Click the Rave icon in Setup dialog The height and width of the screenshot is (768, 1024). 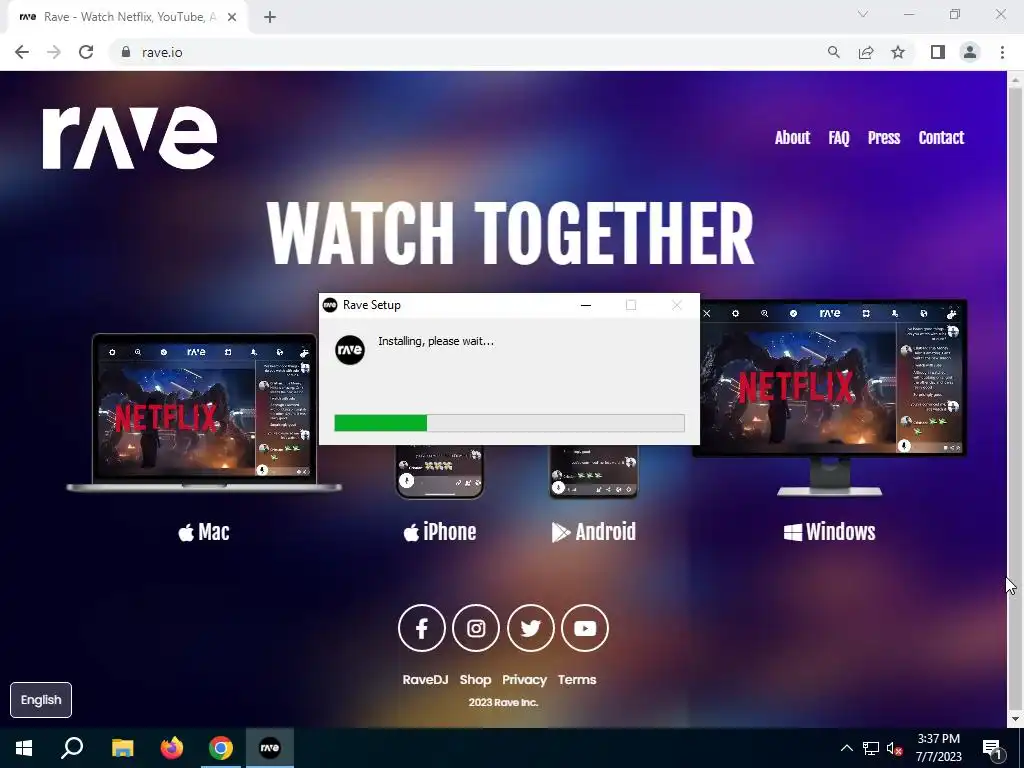point(350,350)
